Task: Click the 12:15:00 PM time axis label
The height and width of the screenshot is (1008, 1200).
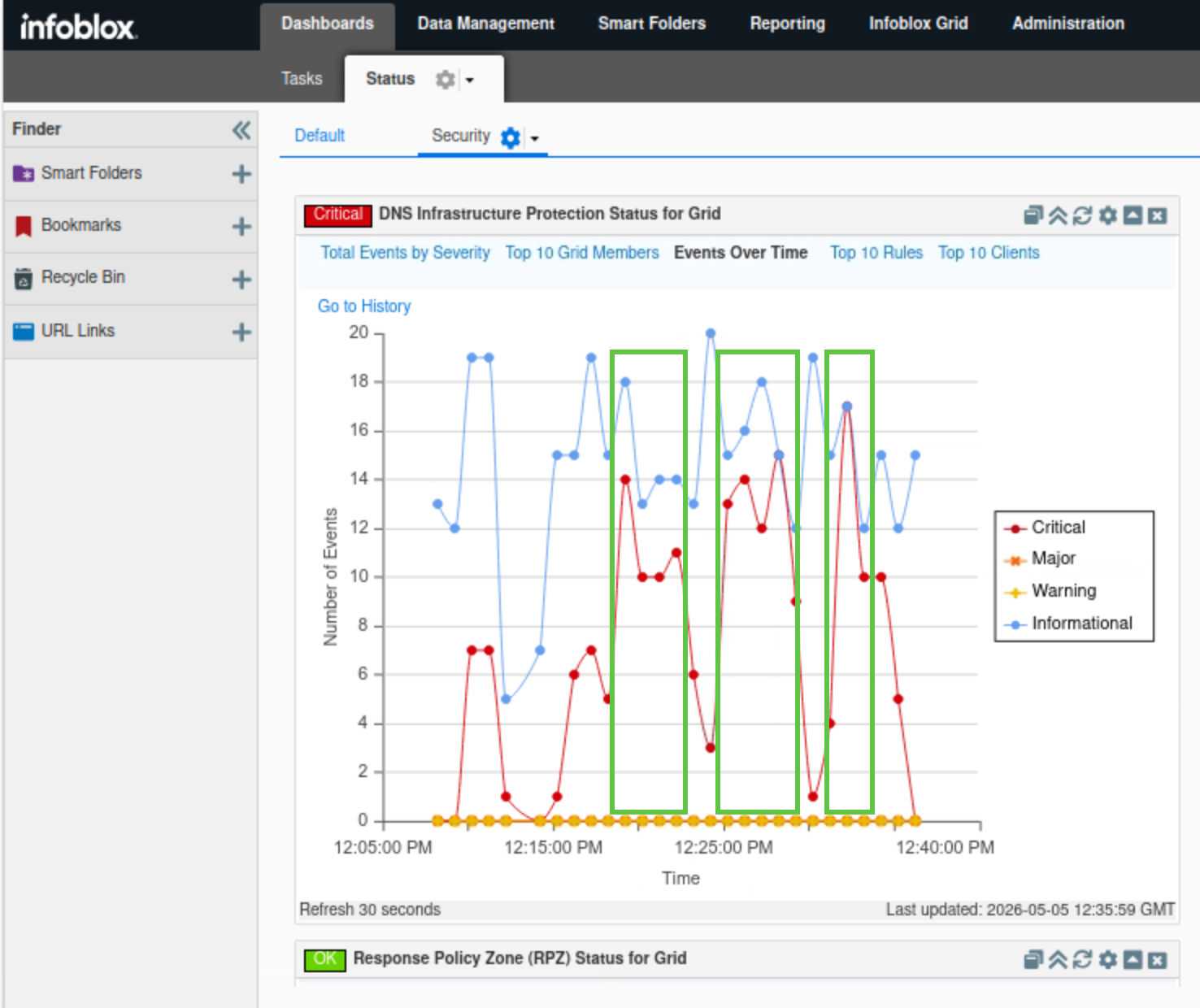Action: (554, 848)
